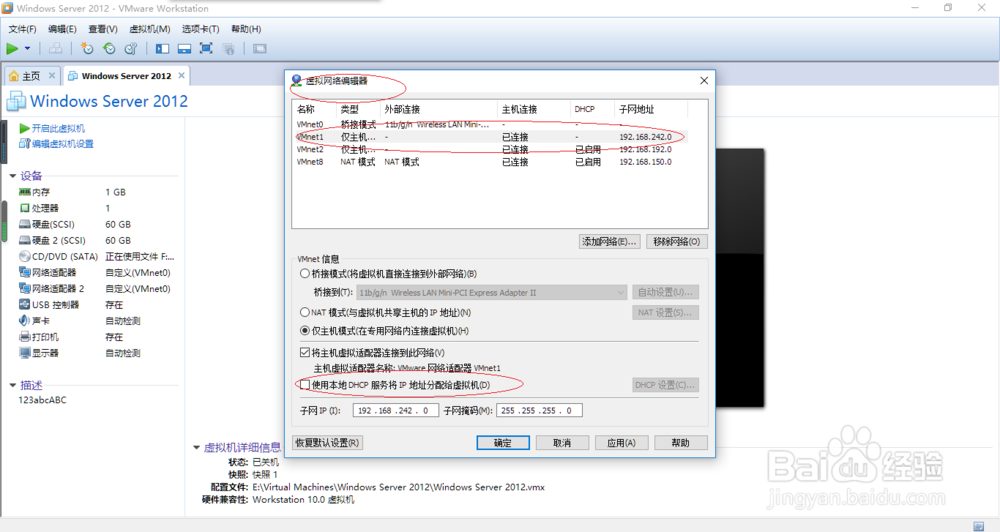Click the 子网掩码 input field

(x=539, y=410)
